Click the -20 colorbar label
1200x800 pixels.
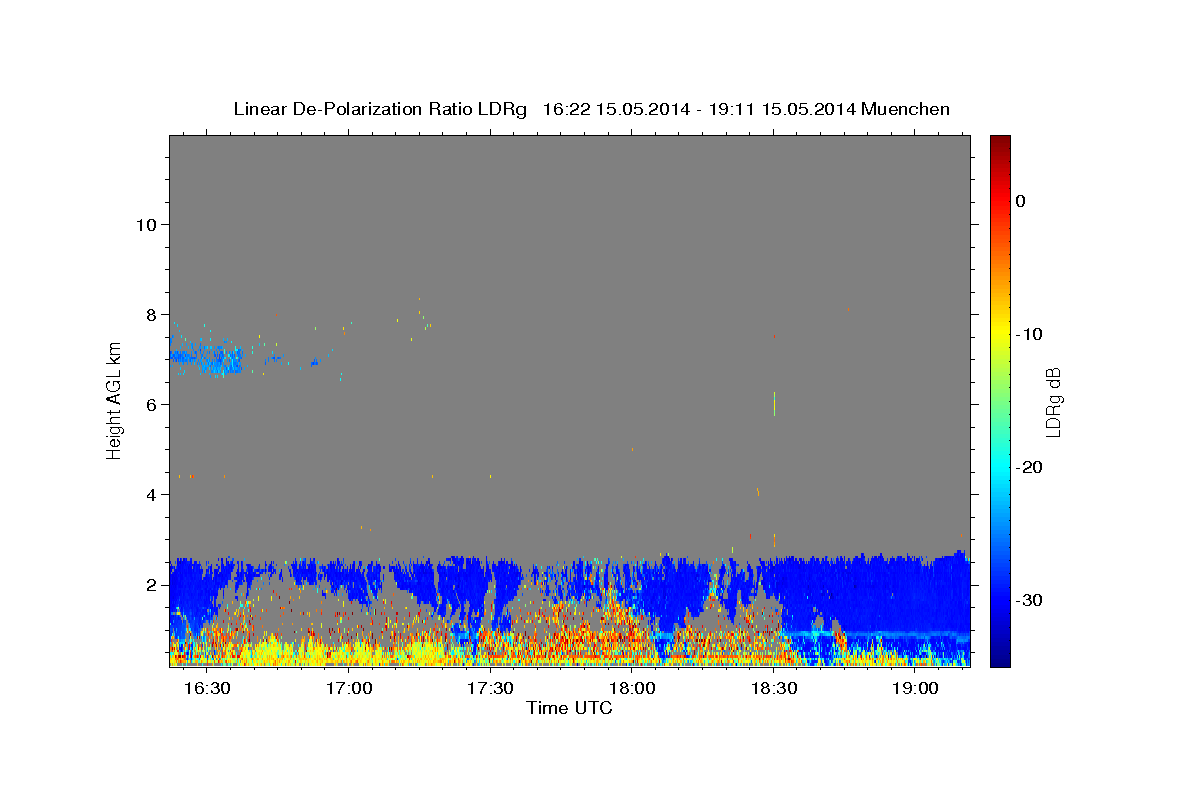pyautogui.click(x=1029, y=467)
